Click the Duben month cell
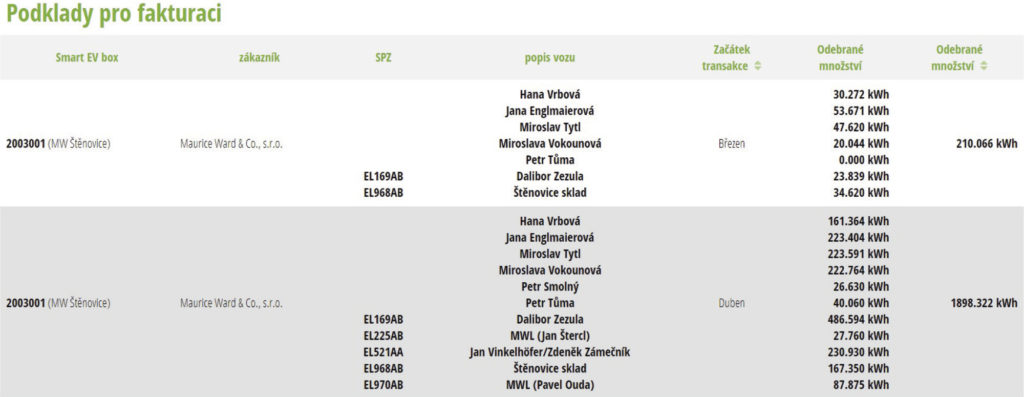 [x=731, y=304]
